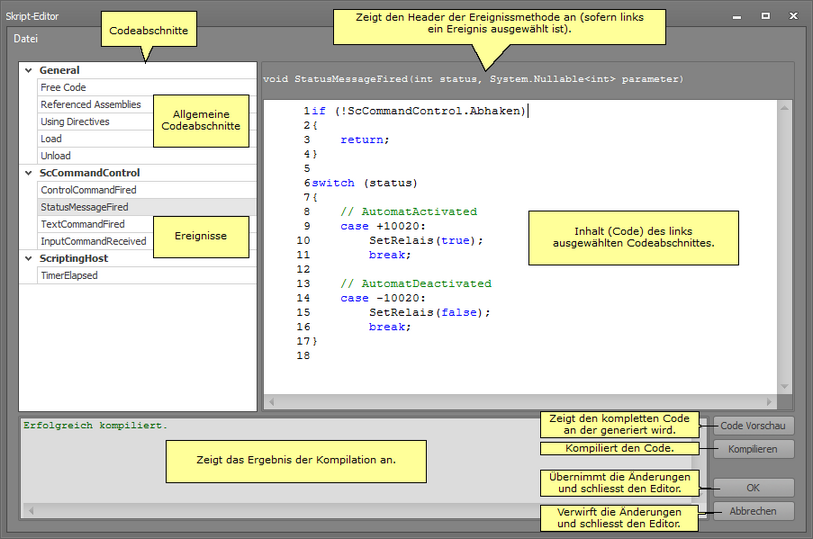
Task: Collapse the ScriptingHost section chevron
Action: (29, 259)
